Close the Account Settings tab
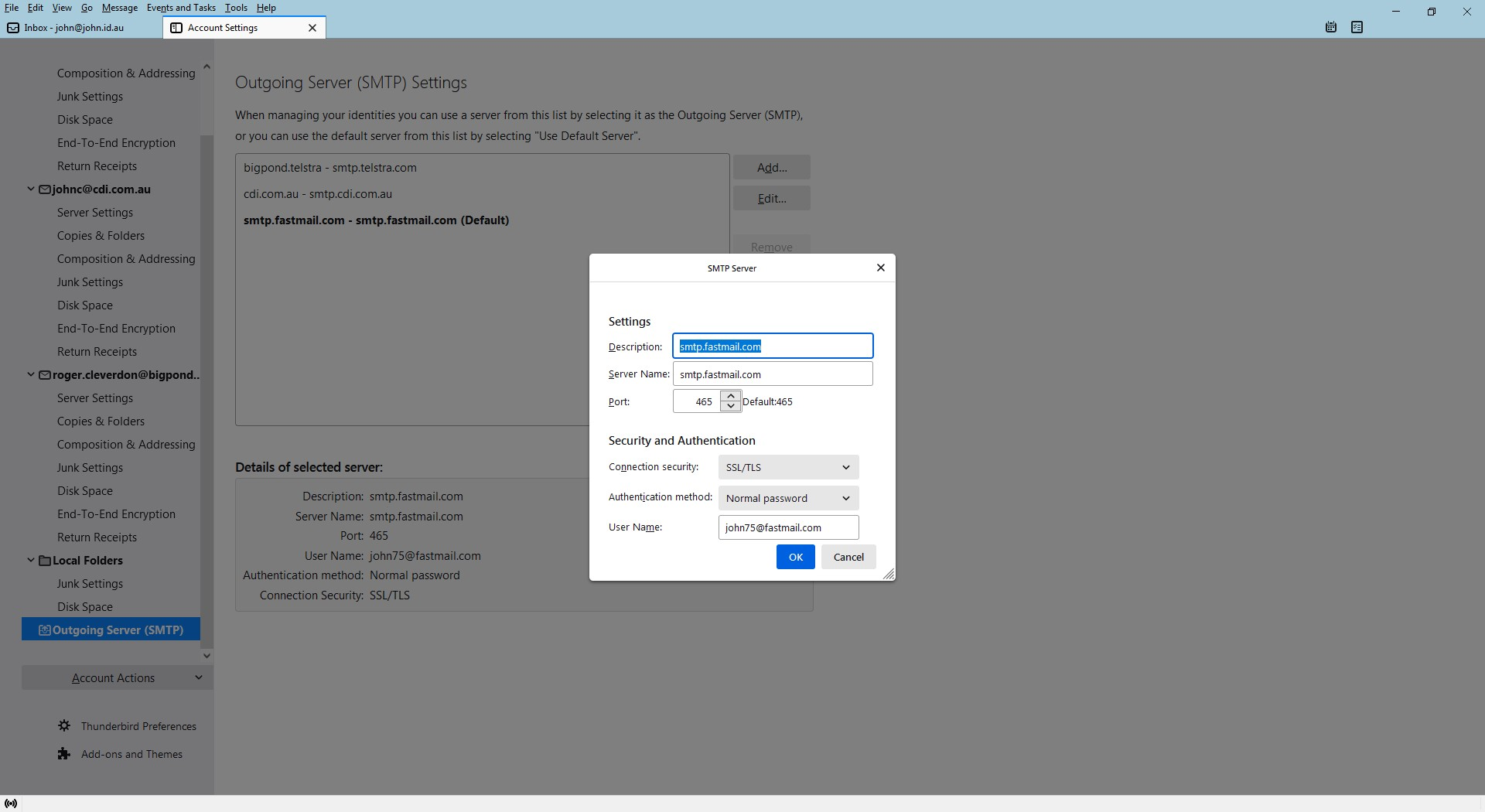 [x=312, y=28]
